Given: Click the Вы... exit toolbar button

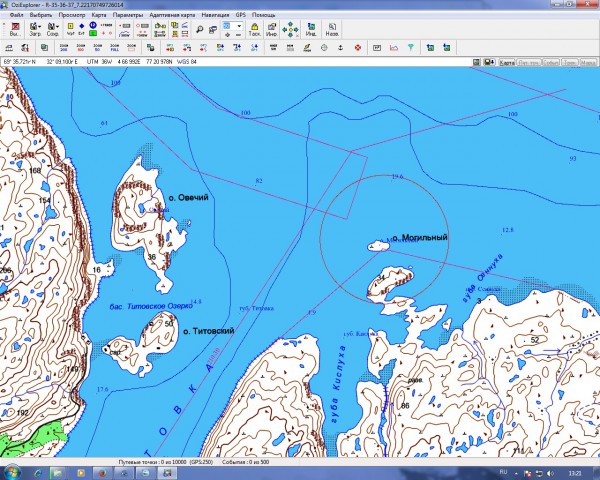Looking at the screenshot, I should pos(15,29).
